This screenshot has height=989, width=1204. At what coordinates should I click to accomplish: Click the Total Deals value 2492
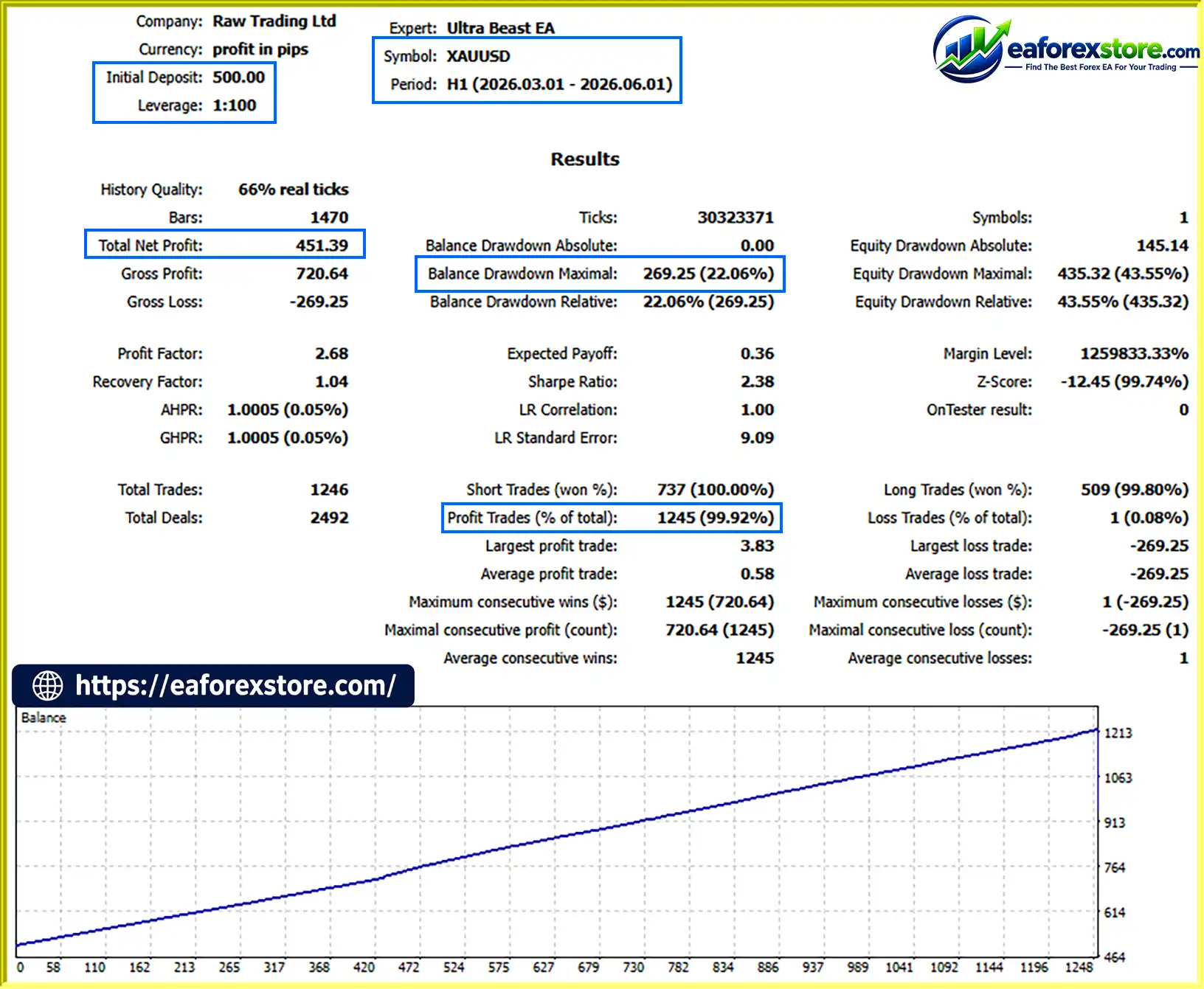click(x=329, y=518)
